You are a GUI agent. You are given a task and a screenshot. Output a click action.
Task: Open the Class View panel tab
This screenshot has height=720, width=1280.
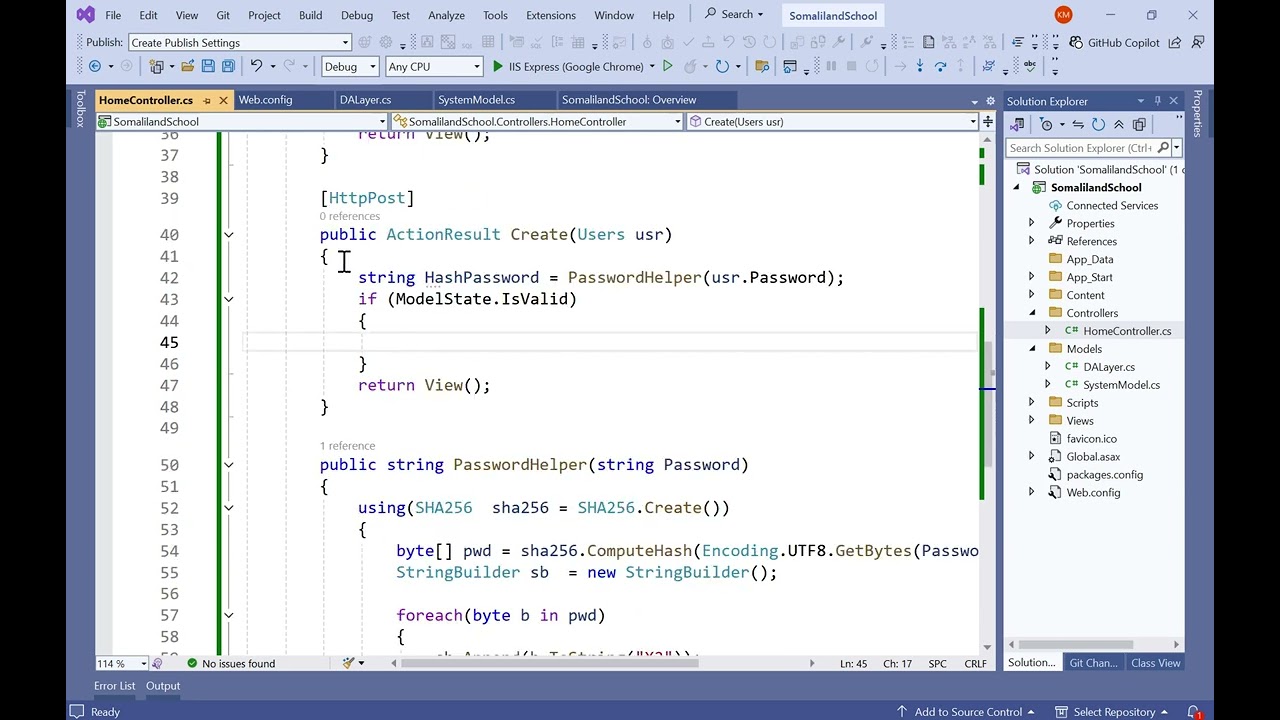pos(1155,663)
